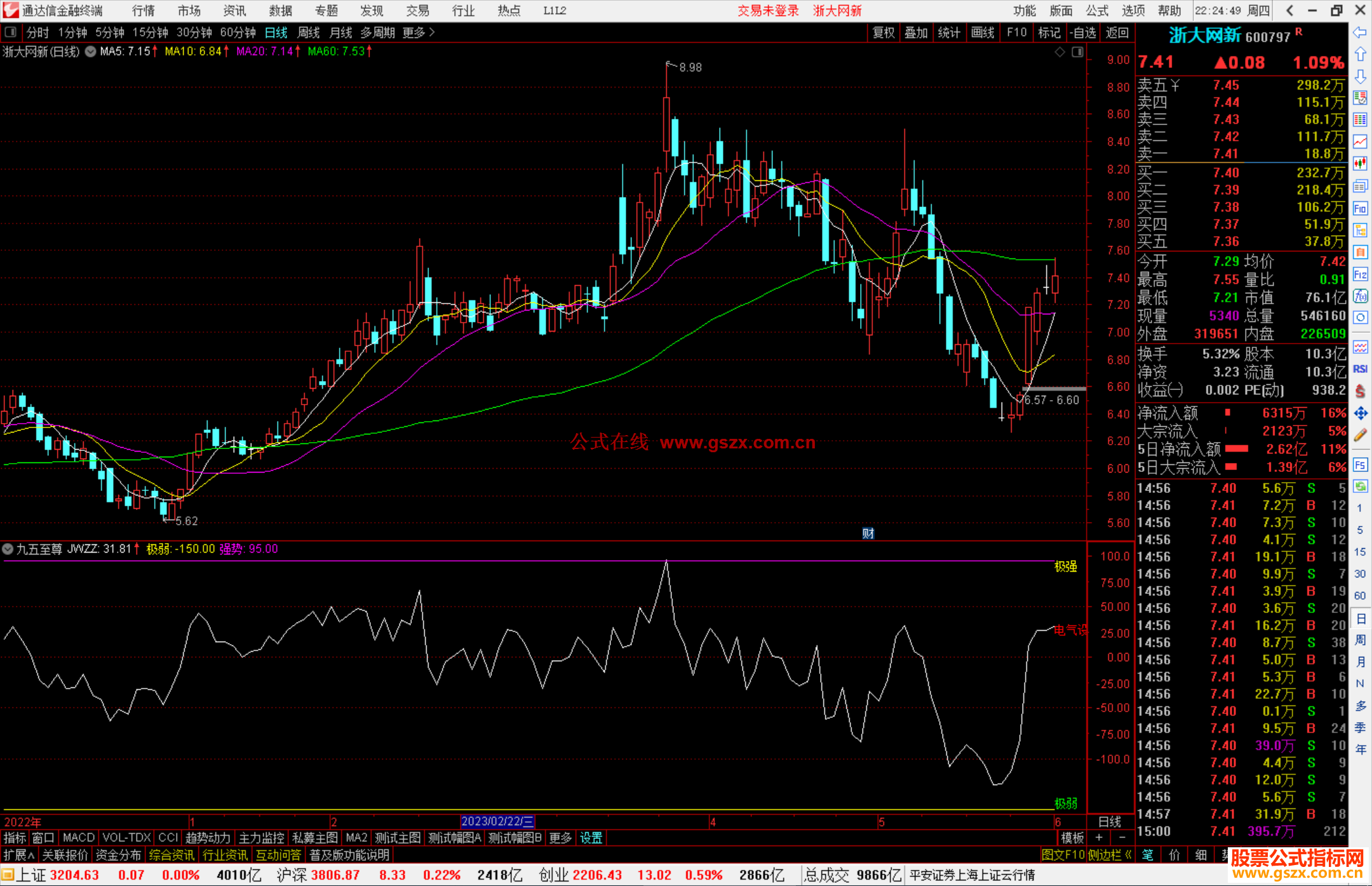1372x886 pixels.
Task: Toggle the 九五至尊 indicator circle button
Action: [8, 549]
